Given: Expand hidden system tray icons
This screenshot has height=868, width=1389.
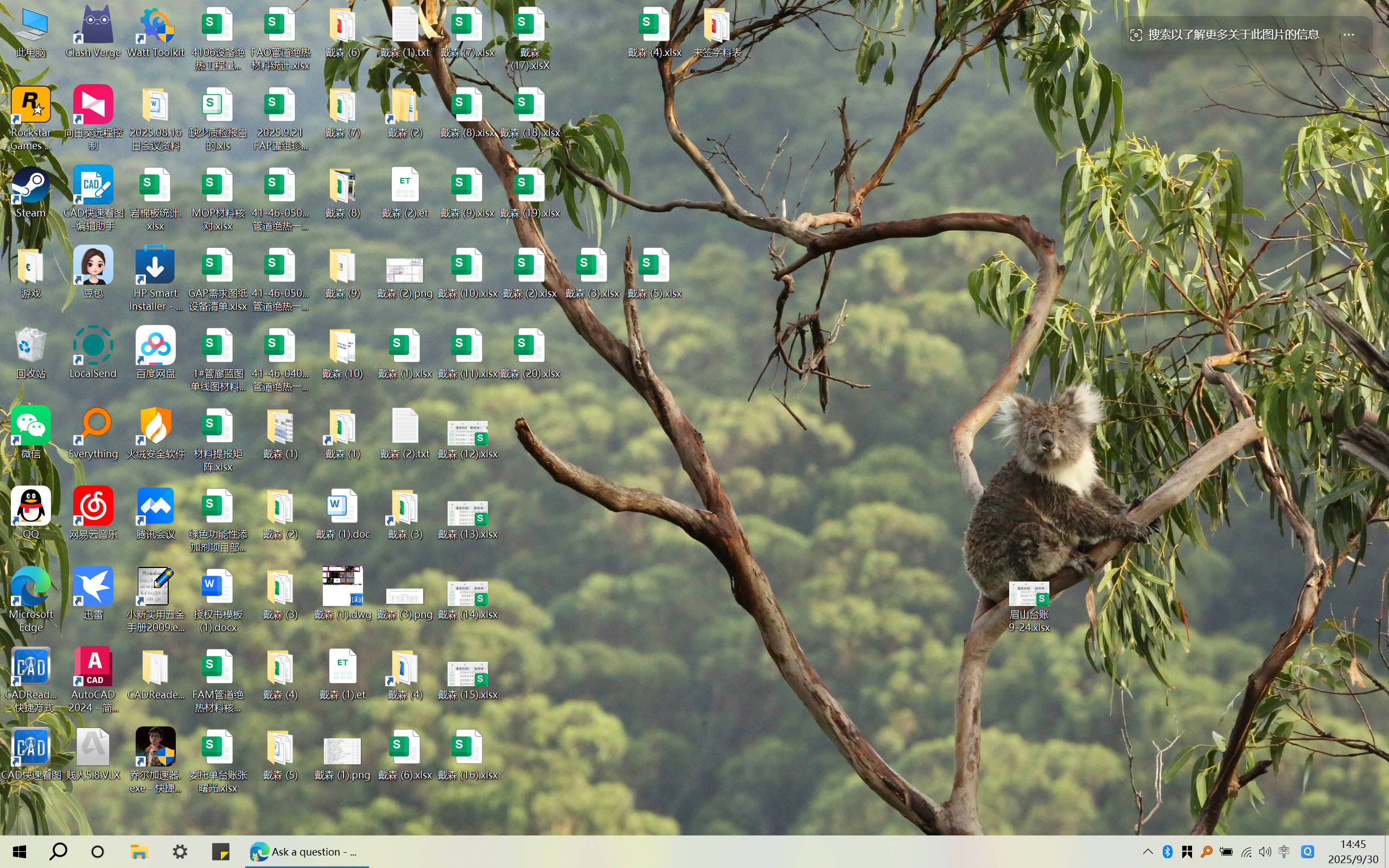Looking at the screenshot, I should 1148,852.
